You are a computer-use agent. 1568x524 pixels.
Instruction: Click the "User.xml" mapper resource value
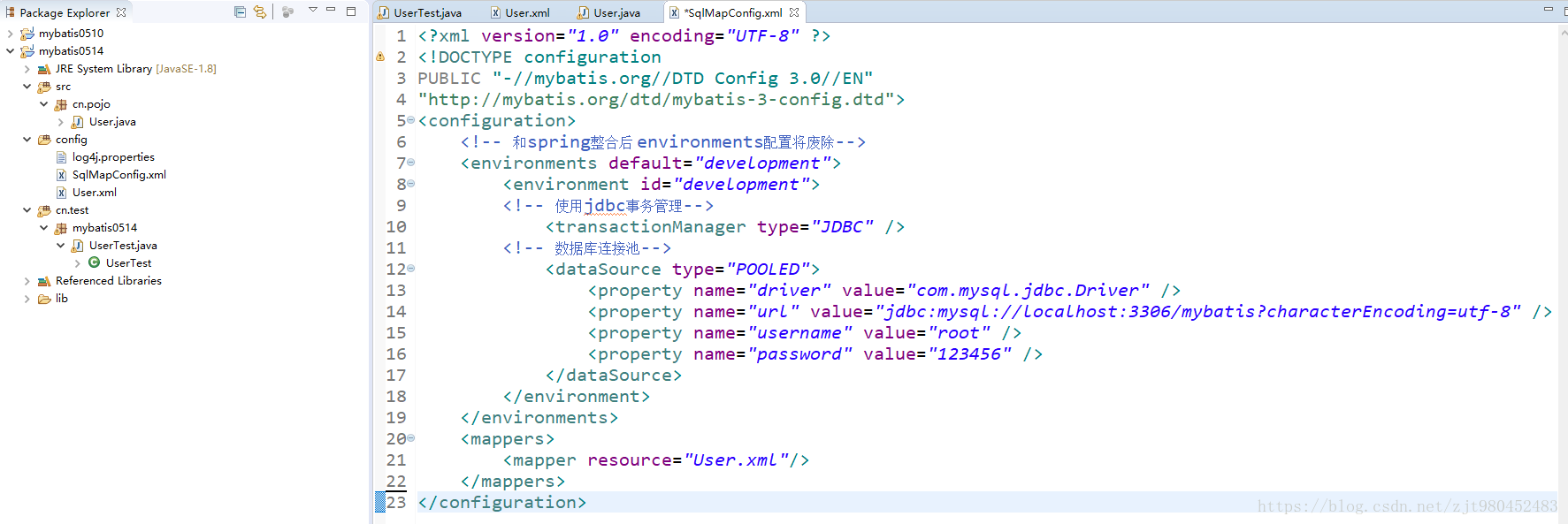737,460
